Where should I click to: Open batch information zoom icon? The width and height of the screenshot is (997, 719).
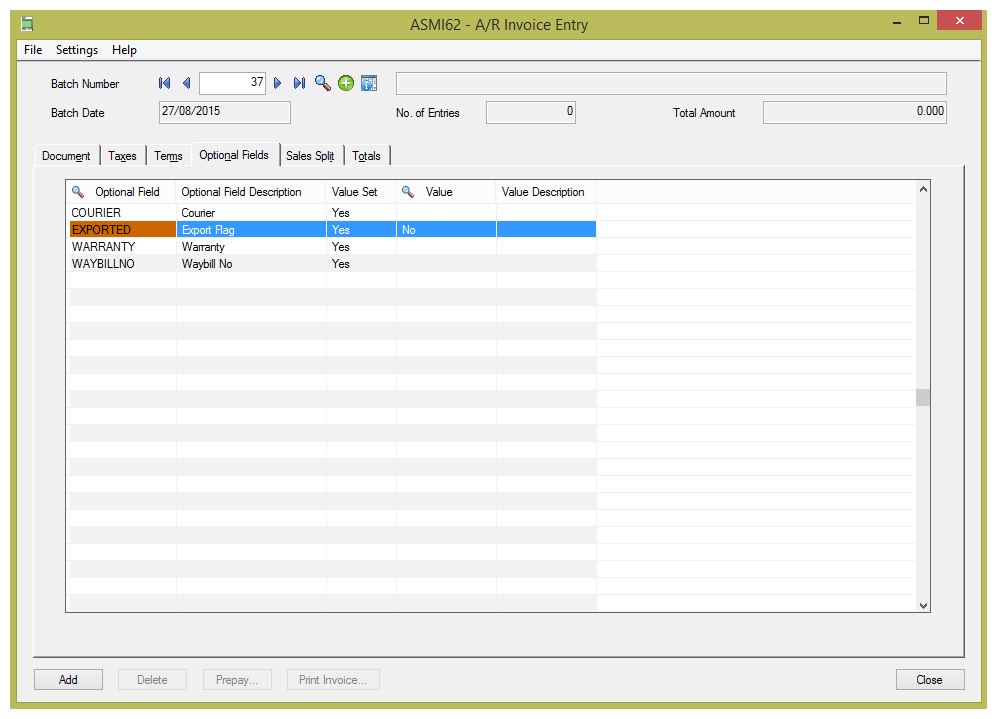pos(369,83)
